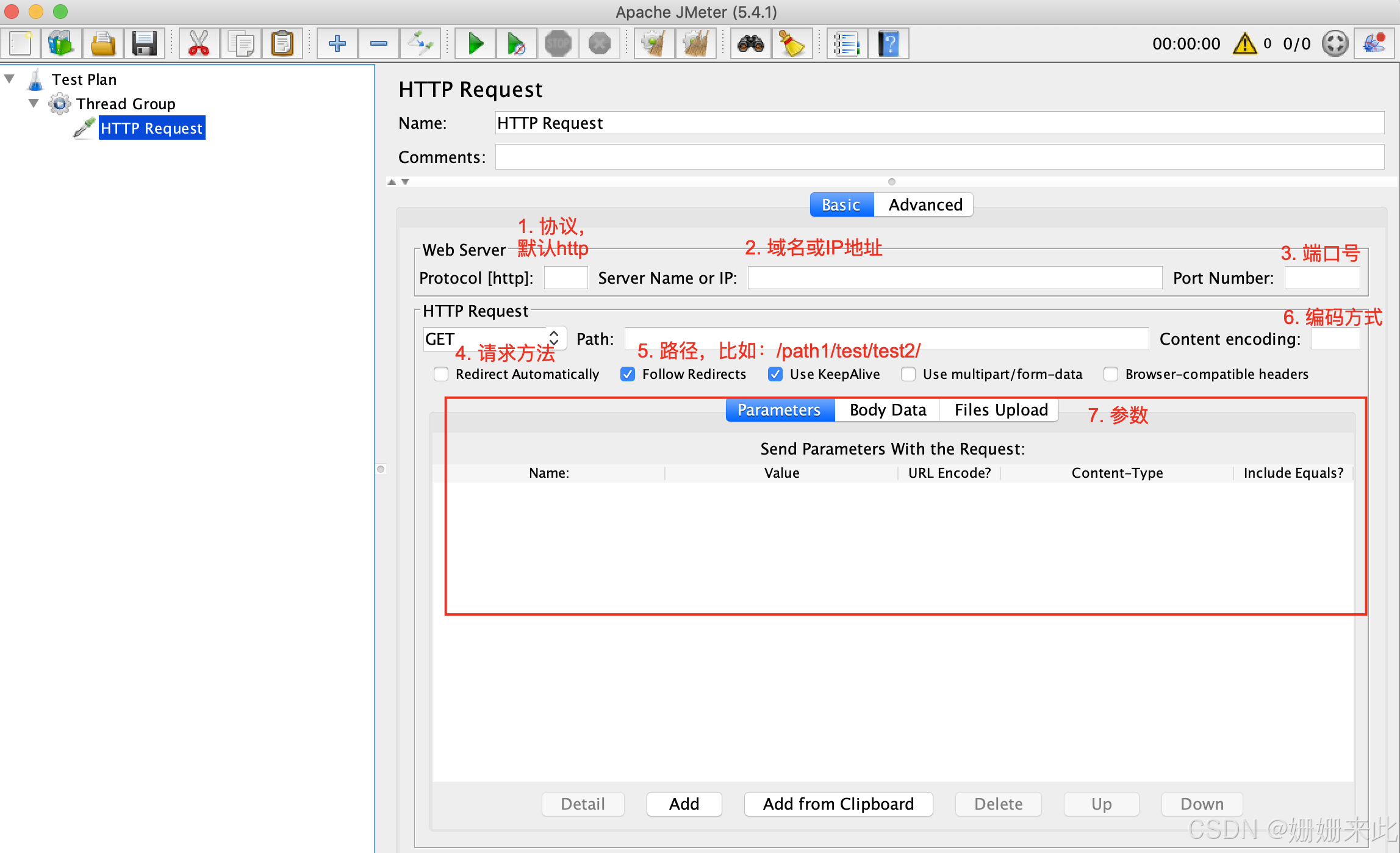Open the Templates icon in the toolbar

(x=60, y=43)
